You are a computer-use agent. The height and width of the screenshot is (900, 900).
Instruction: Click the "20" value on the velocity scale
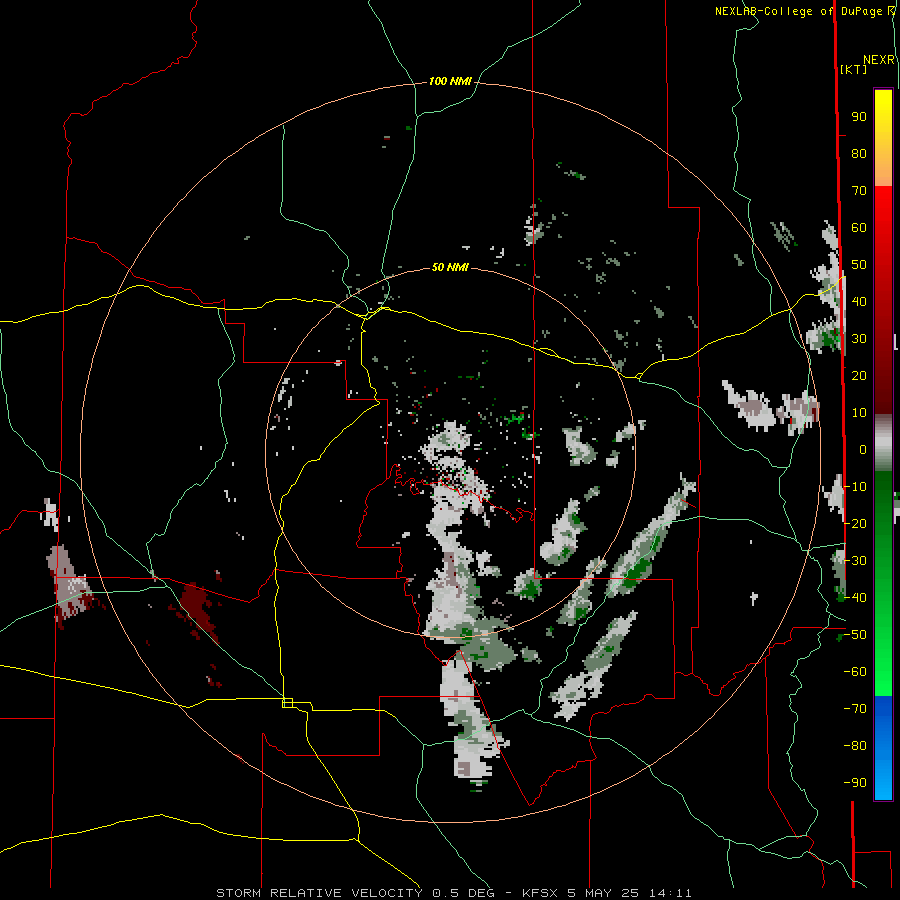point(859,376)
